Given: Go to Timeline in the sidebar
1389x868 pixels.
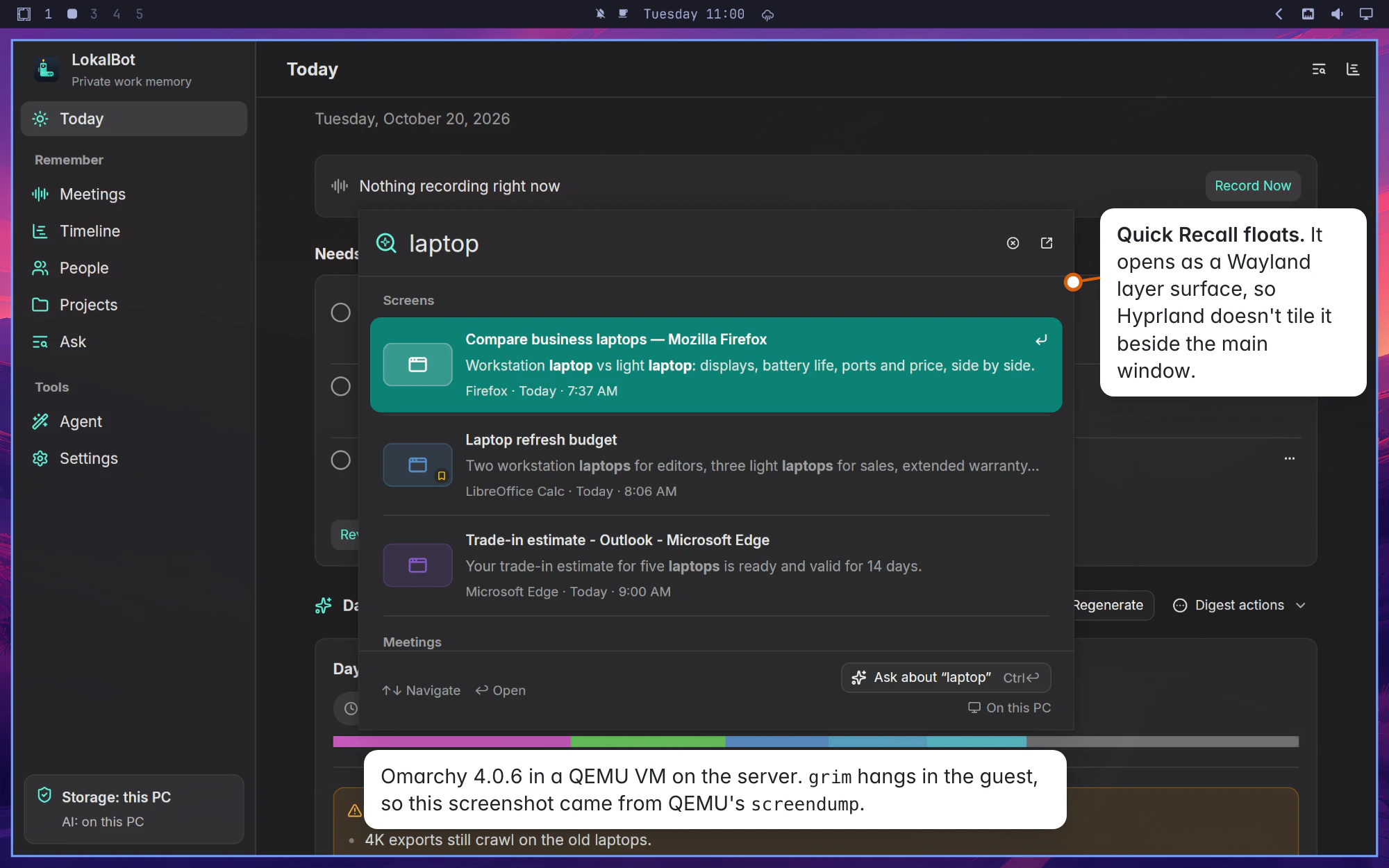Looking at the screenshot, I should (x=133, y=231).
